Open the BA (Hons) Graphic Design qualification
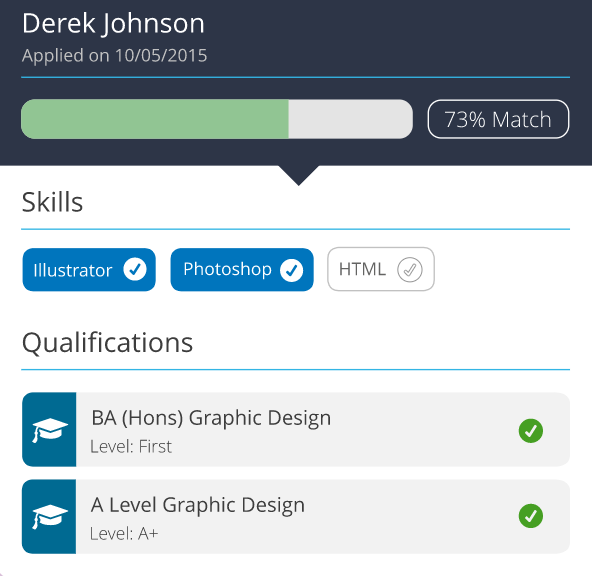592x576 pixels. [296, 430]
